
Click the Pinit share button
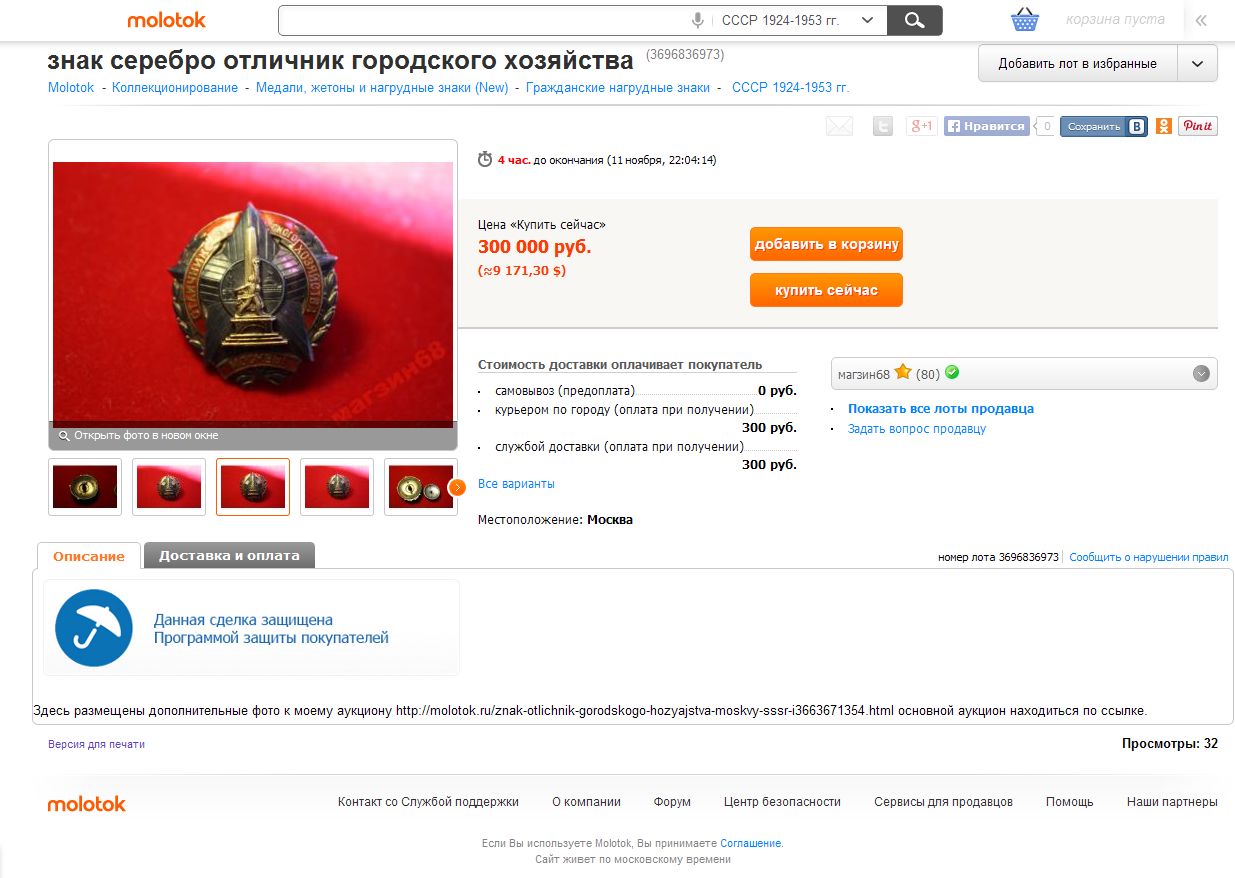click(x=1197, y=126)
